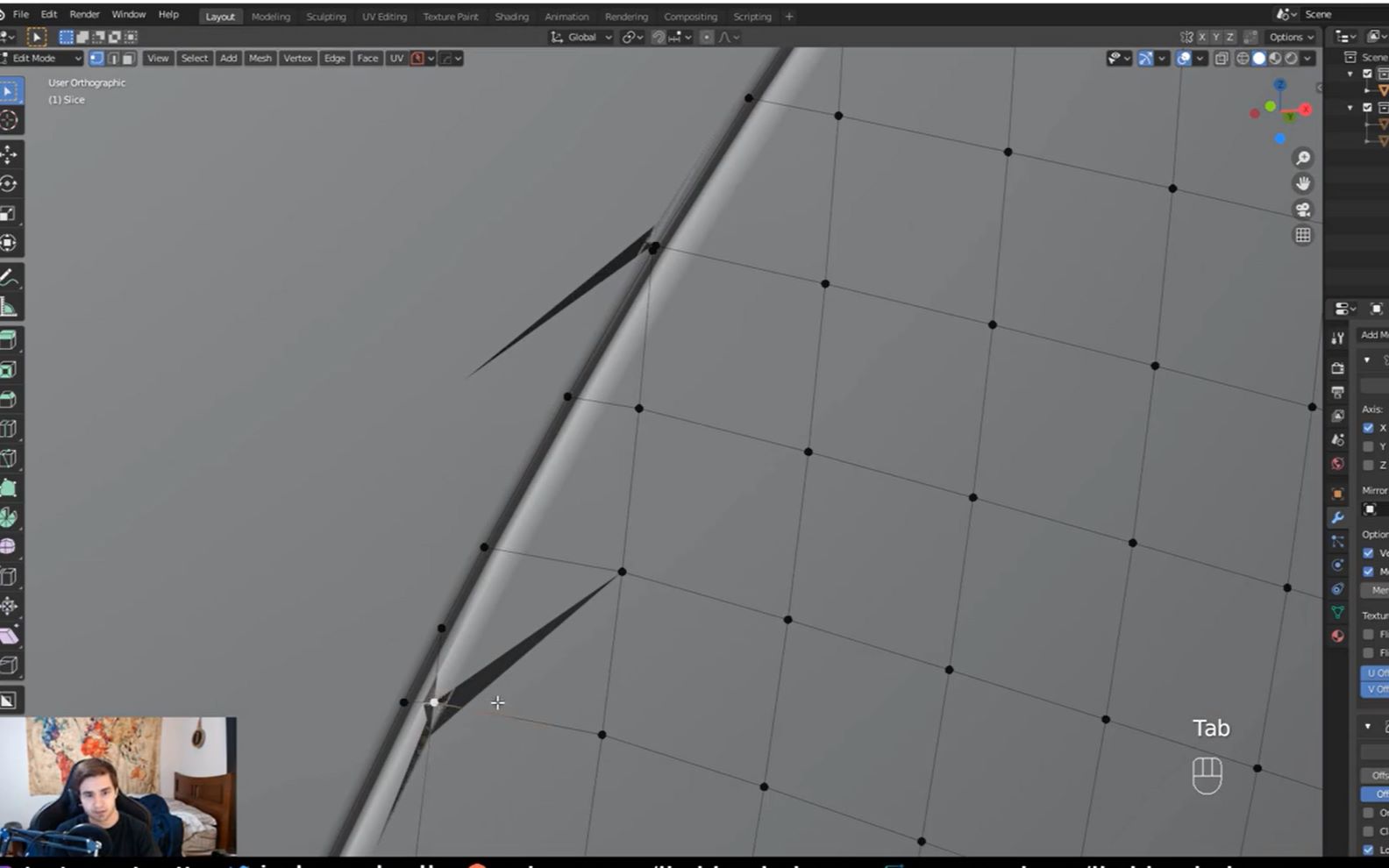Open the Vertex menu in viewport header

[x=297, y=59]
